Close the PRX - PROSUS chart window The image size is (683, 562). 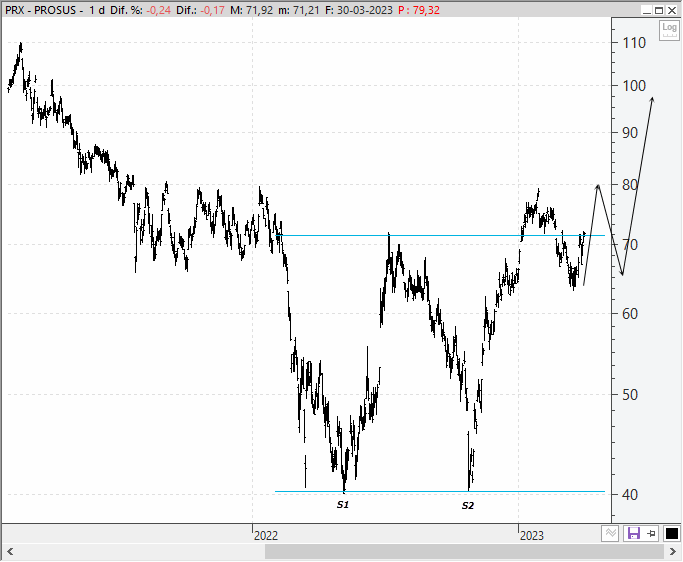point(672,10)
